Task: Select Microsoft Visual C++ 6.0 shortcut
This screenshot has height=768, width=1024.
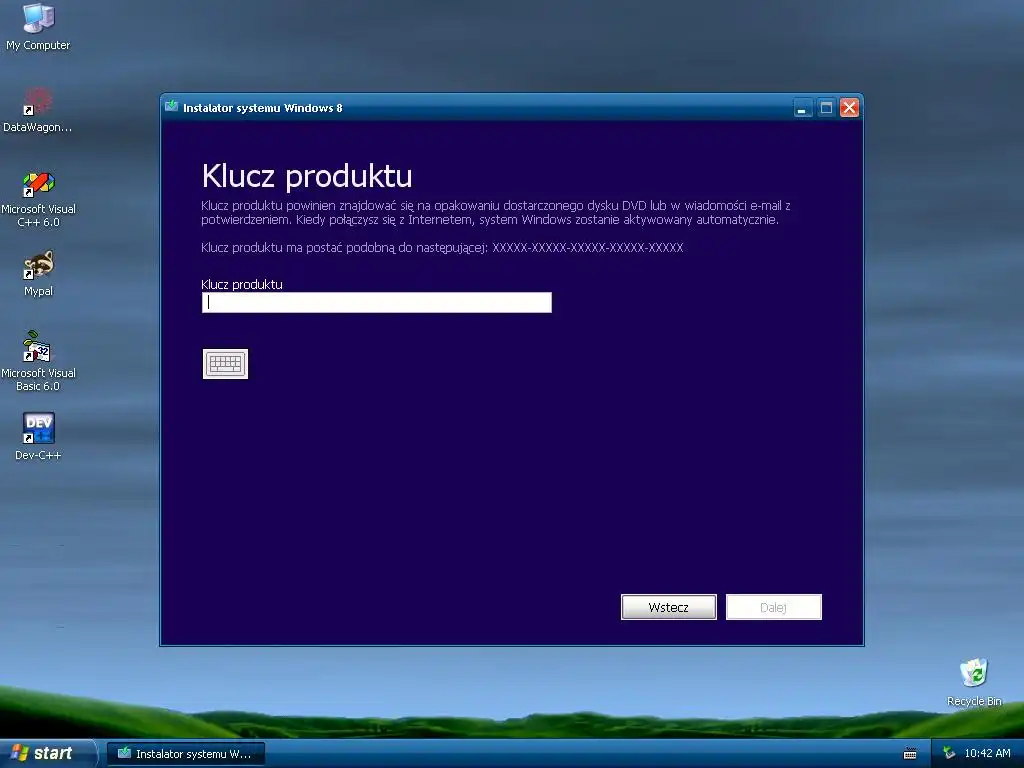Action: 38,199
